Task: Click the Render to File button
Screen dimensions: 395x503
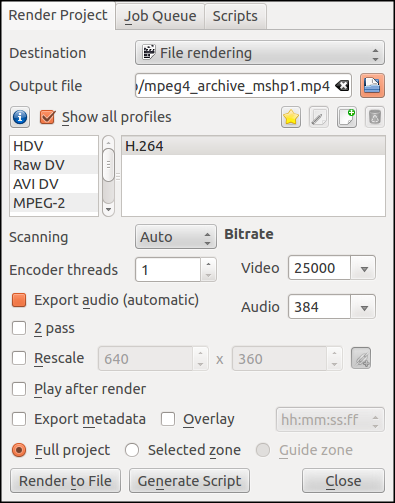Action: coord(65,481)
